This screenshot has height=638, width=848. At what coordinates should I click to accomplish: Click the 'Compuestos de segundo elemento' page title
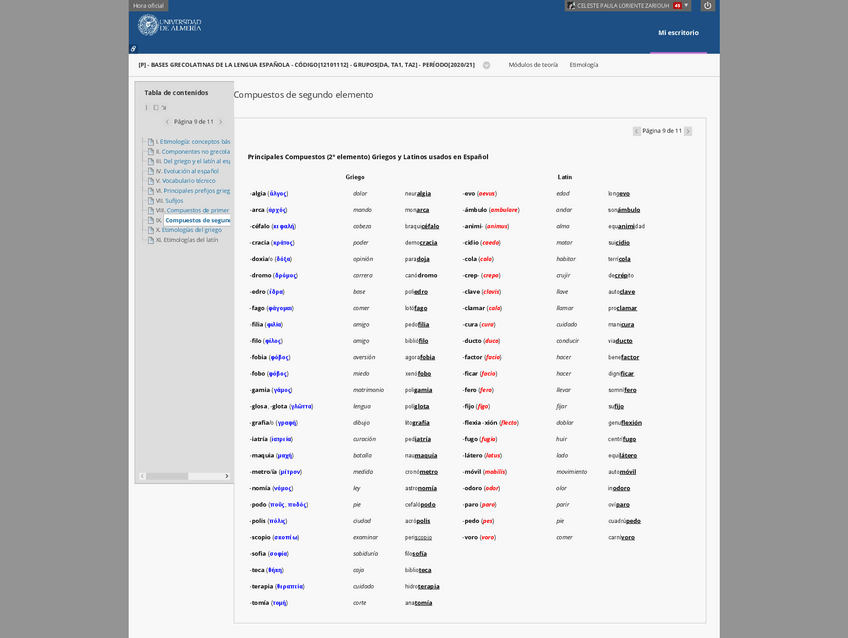click(x=303, y=95)
